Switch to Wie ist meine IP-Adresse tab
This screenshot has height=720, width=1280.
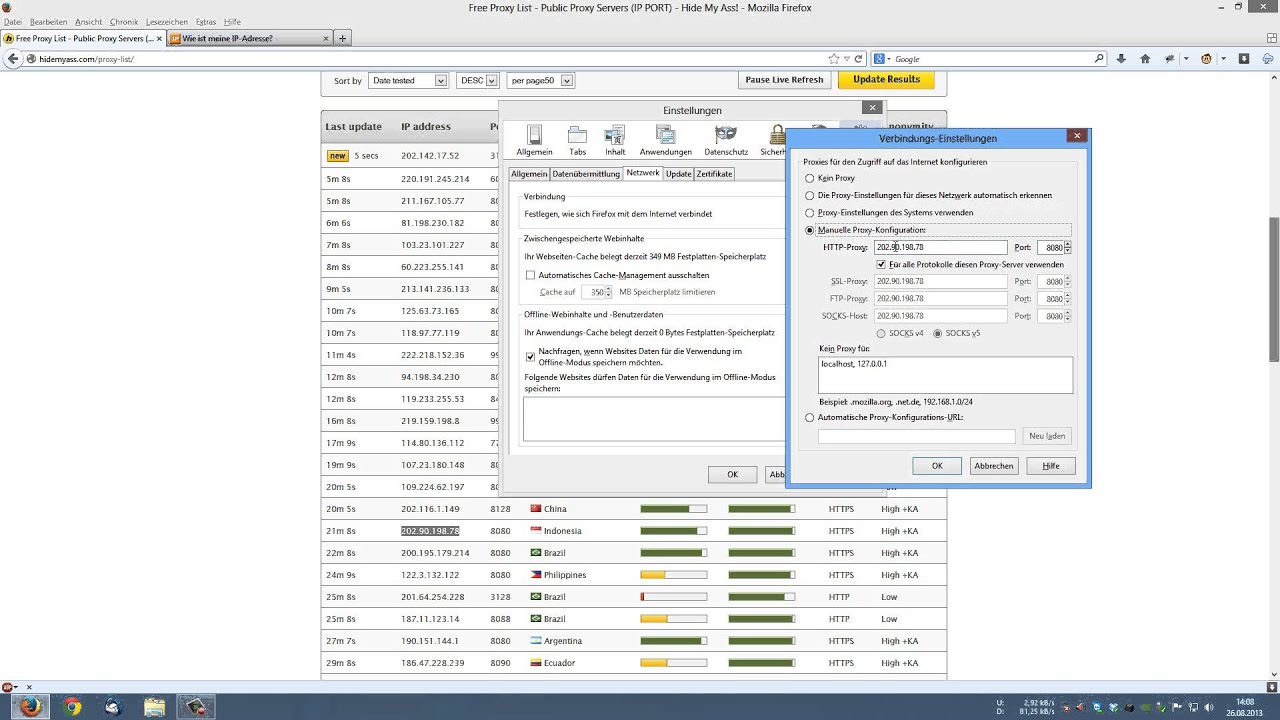pos(248,38)
